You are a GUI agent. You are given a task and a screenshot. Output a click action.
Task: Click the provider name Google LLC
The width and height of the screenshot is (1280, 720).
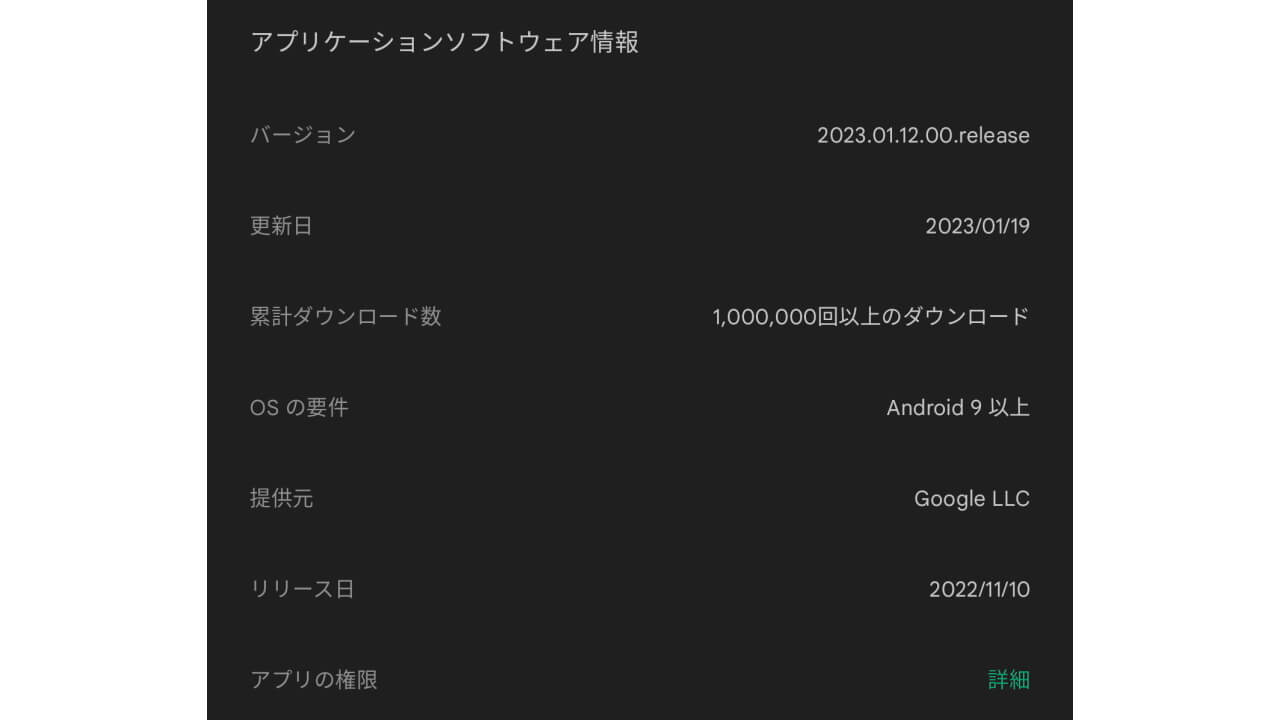point(971,498)
